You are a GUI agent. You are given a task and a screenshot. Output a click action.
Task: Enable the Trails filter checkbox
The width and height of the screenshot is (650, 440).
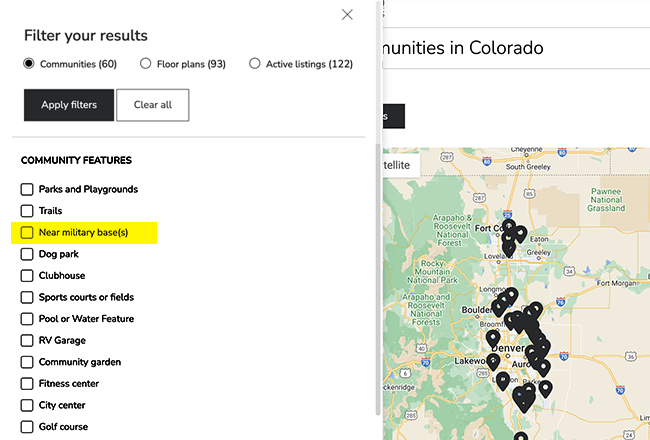[x=27, y=211]
